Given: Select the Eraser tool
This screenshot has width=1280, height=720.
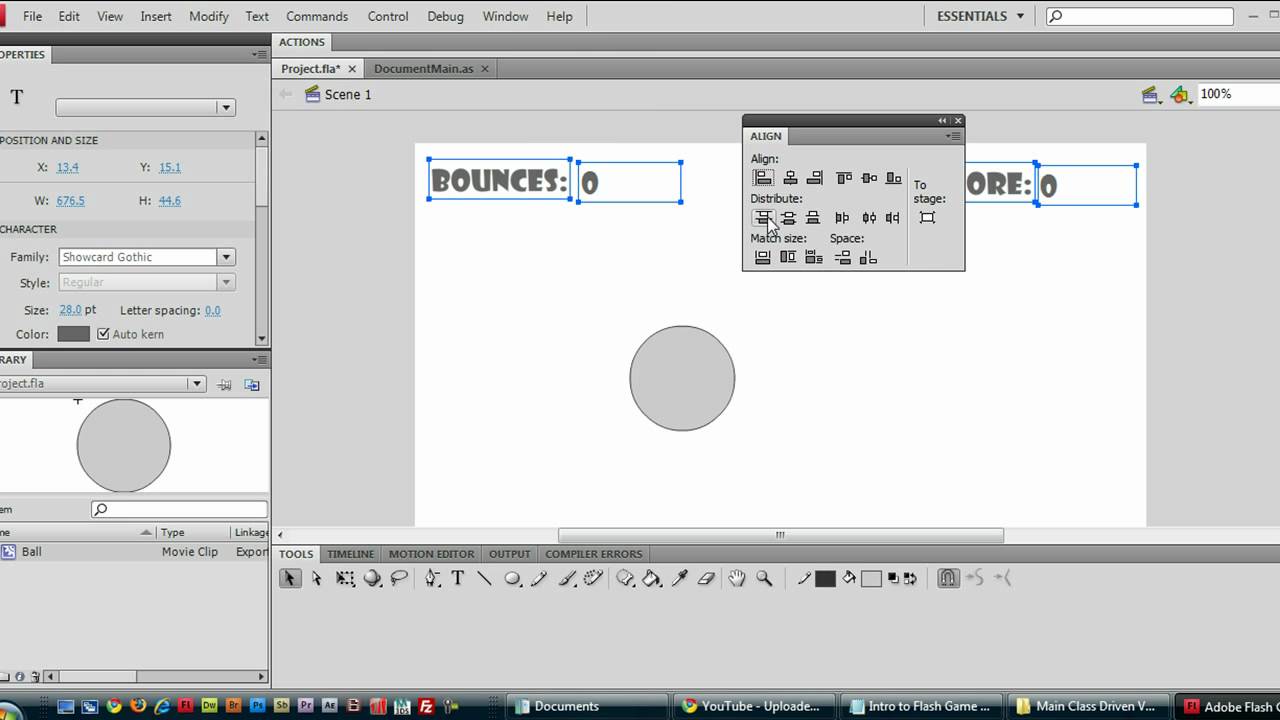Looking at the screenshot, I should coord(706,578).
